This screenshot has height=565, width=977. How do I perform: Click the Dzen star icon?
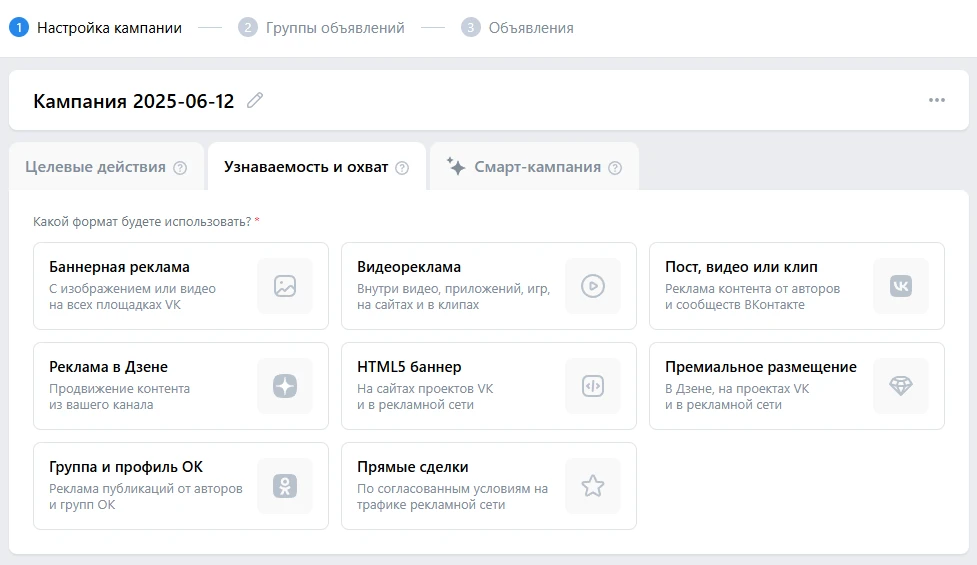tap(285, 386)
